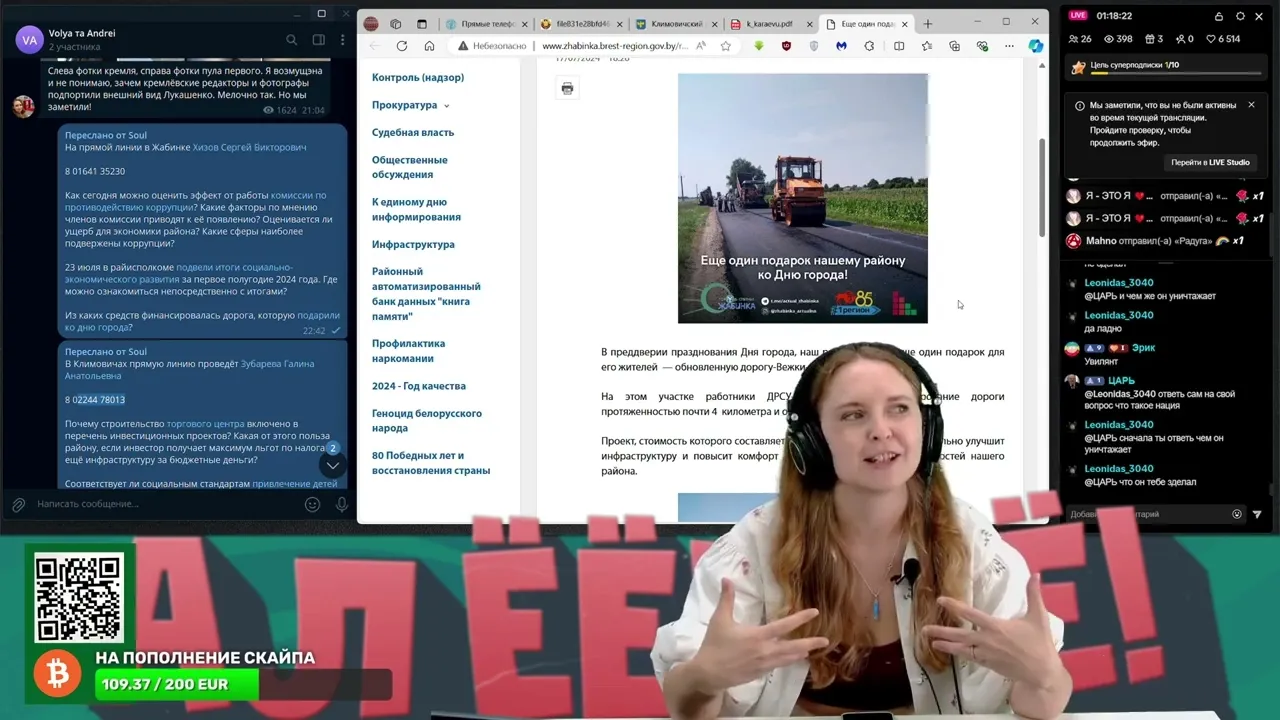
Task: Open the browser tab actions menu icon
Action: [421, 24]
